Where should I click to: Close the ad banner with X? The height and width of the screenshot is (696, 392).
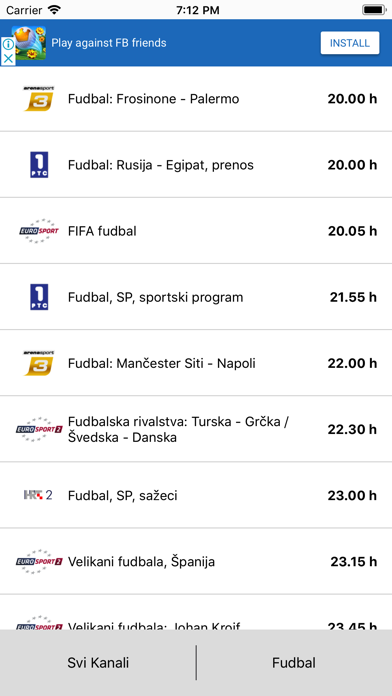click(8, 59)
